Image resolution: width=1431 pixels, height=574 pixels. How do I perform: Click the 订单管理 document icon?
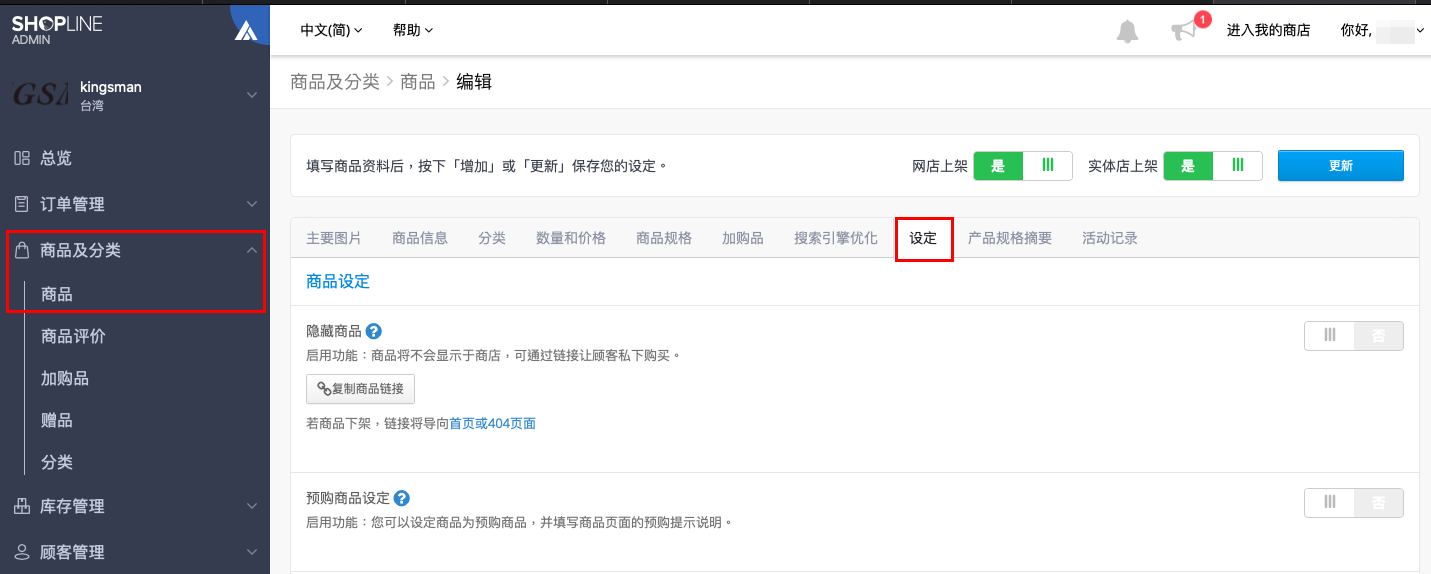(22, 204)
